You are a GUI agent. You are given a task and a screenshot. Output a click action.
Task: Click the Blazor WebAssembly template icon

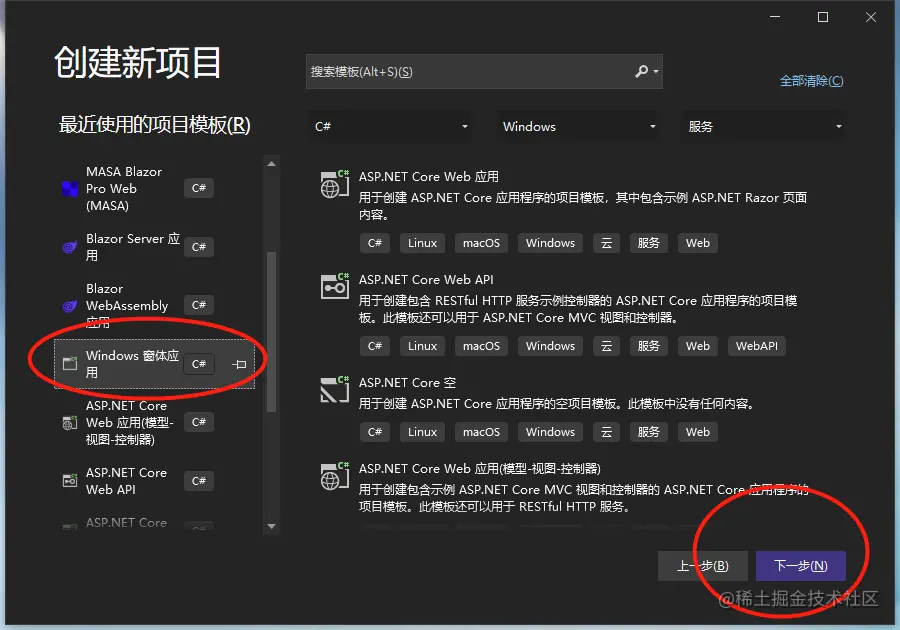[70, 306]
